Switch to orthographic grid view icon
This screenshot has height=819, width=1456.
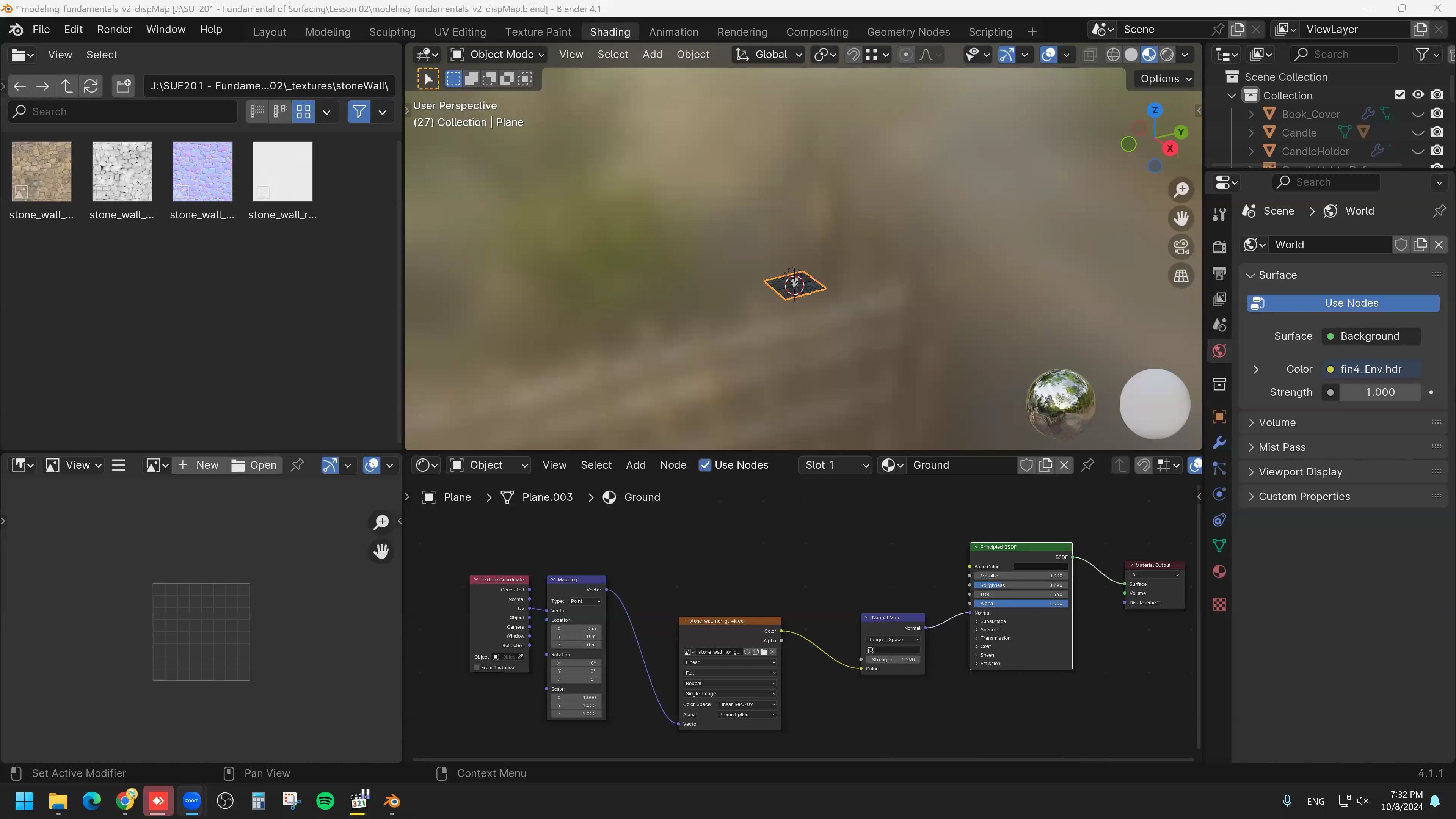(1181, 276)
